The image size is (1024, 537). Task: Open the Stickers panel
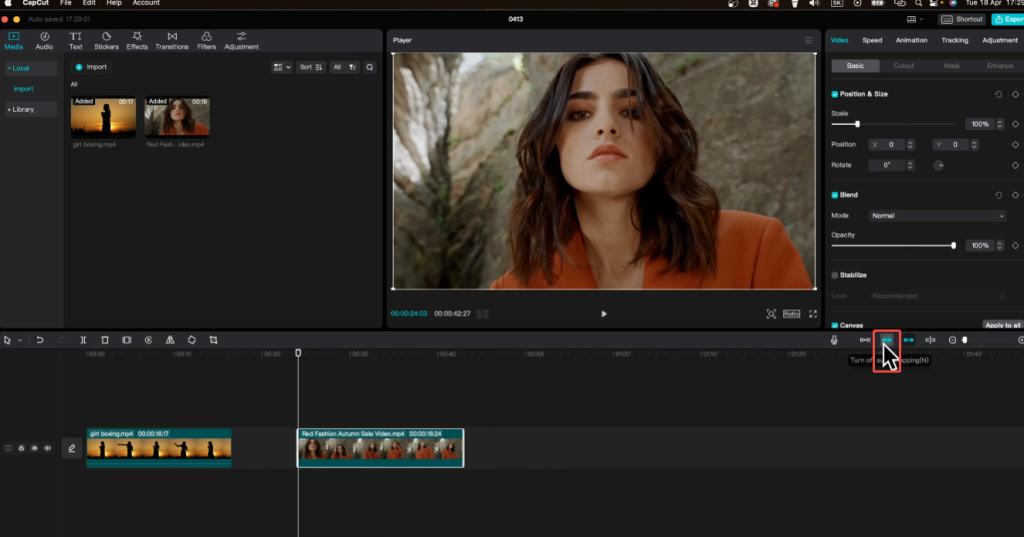click(x=106, y=41)
